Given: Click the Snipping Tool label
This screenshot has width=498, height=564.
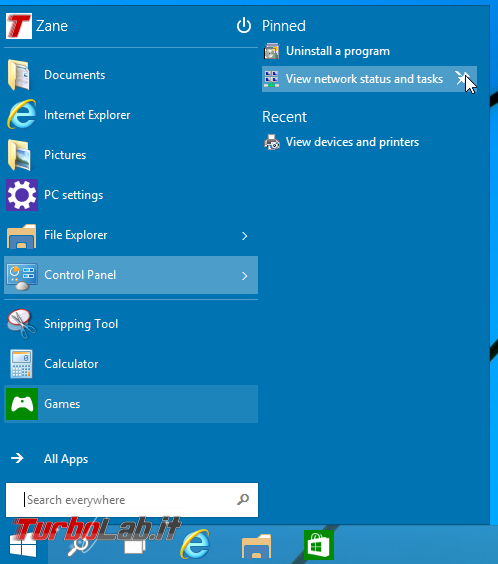Looking at the screenshot, I should point(81,324).
